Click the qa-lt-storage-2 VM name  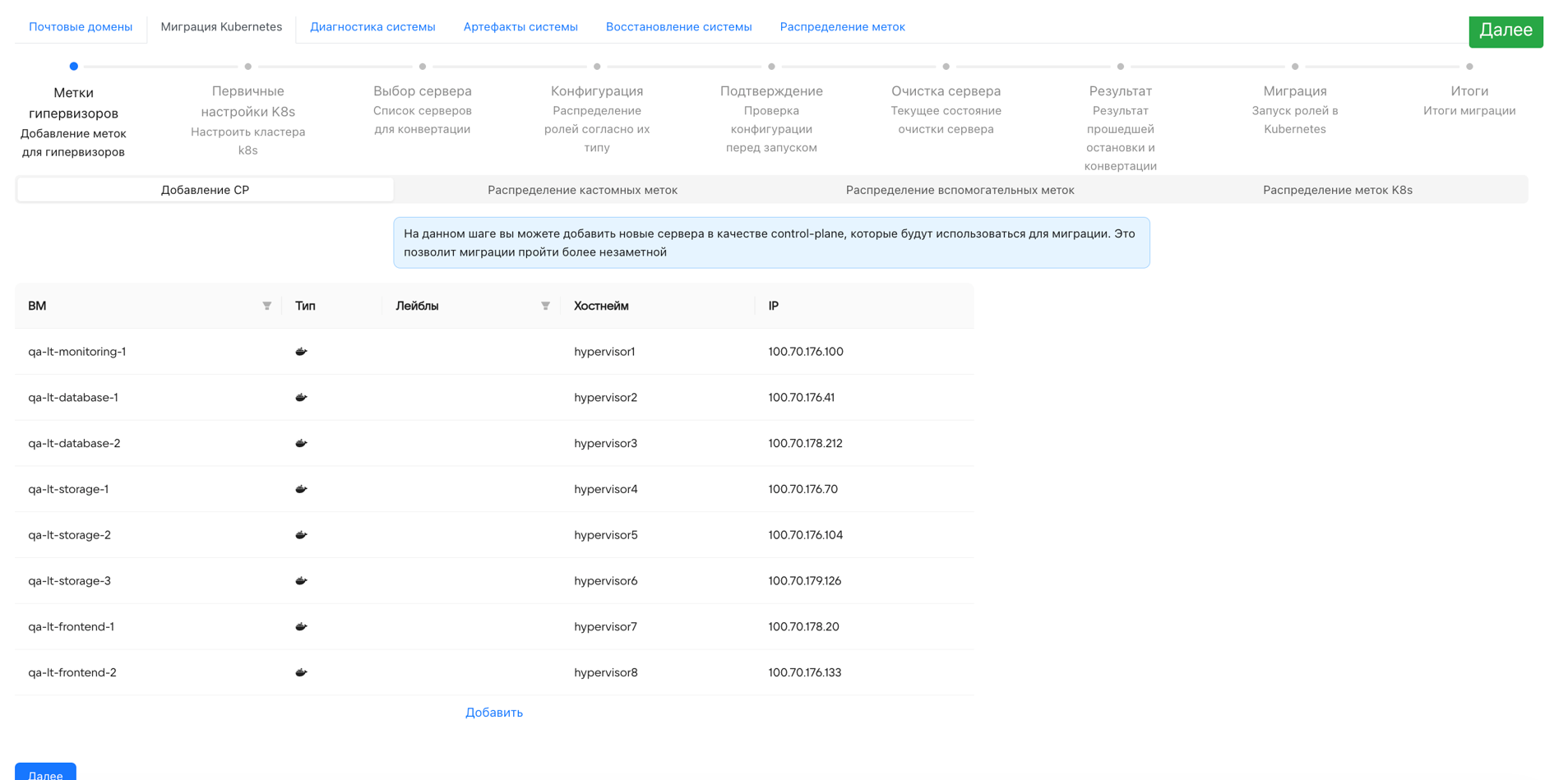(69, 535)
